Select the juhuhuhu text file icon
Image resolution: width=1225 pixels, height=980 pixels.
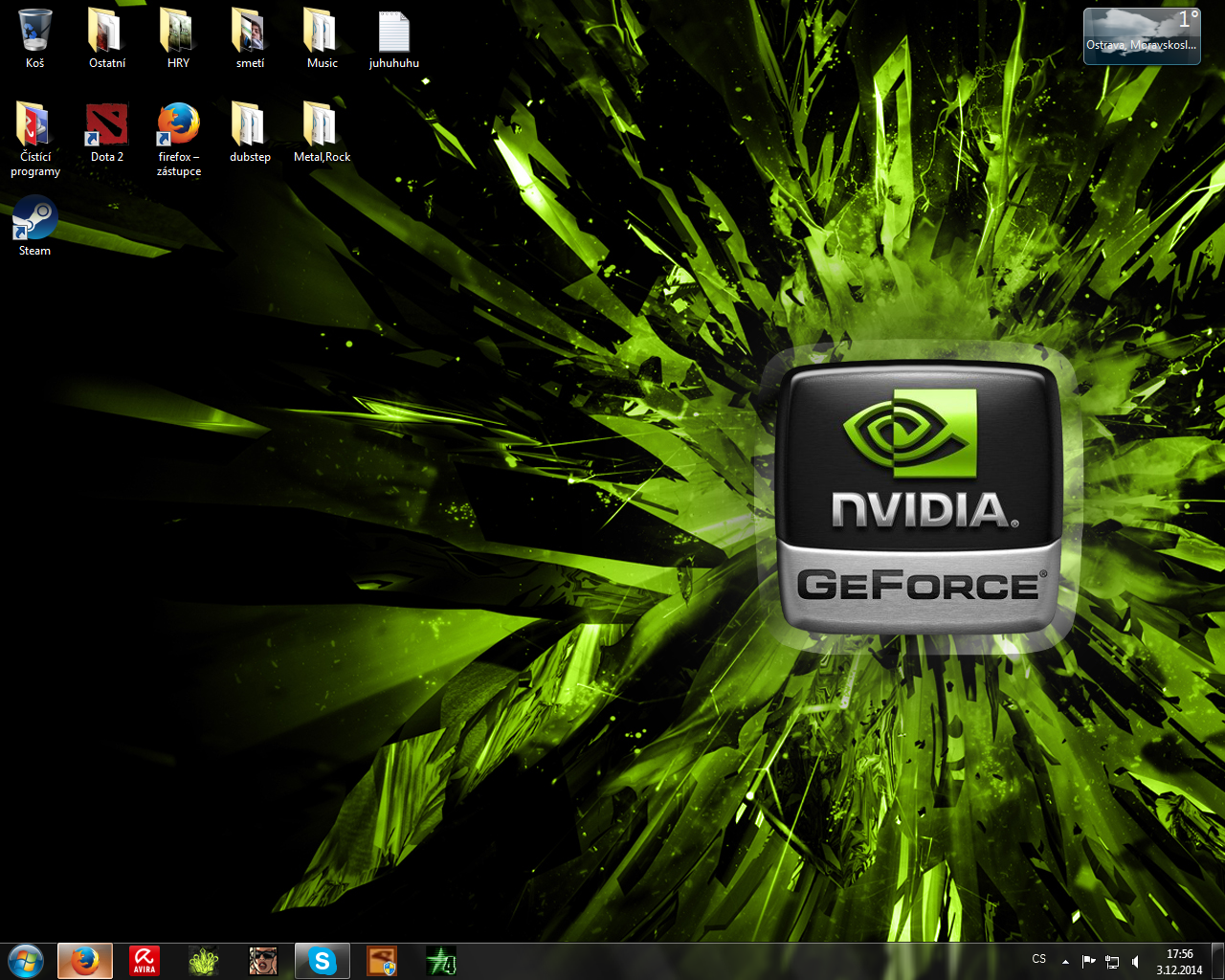pyautogui.click(x=394, y=39)
